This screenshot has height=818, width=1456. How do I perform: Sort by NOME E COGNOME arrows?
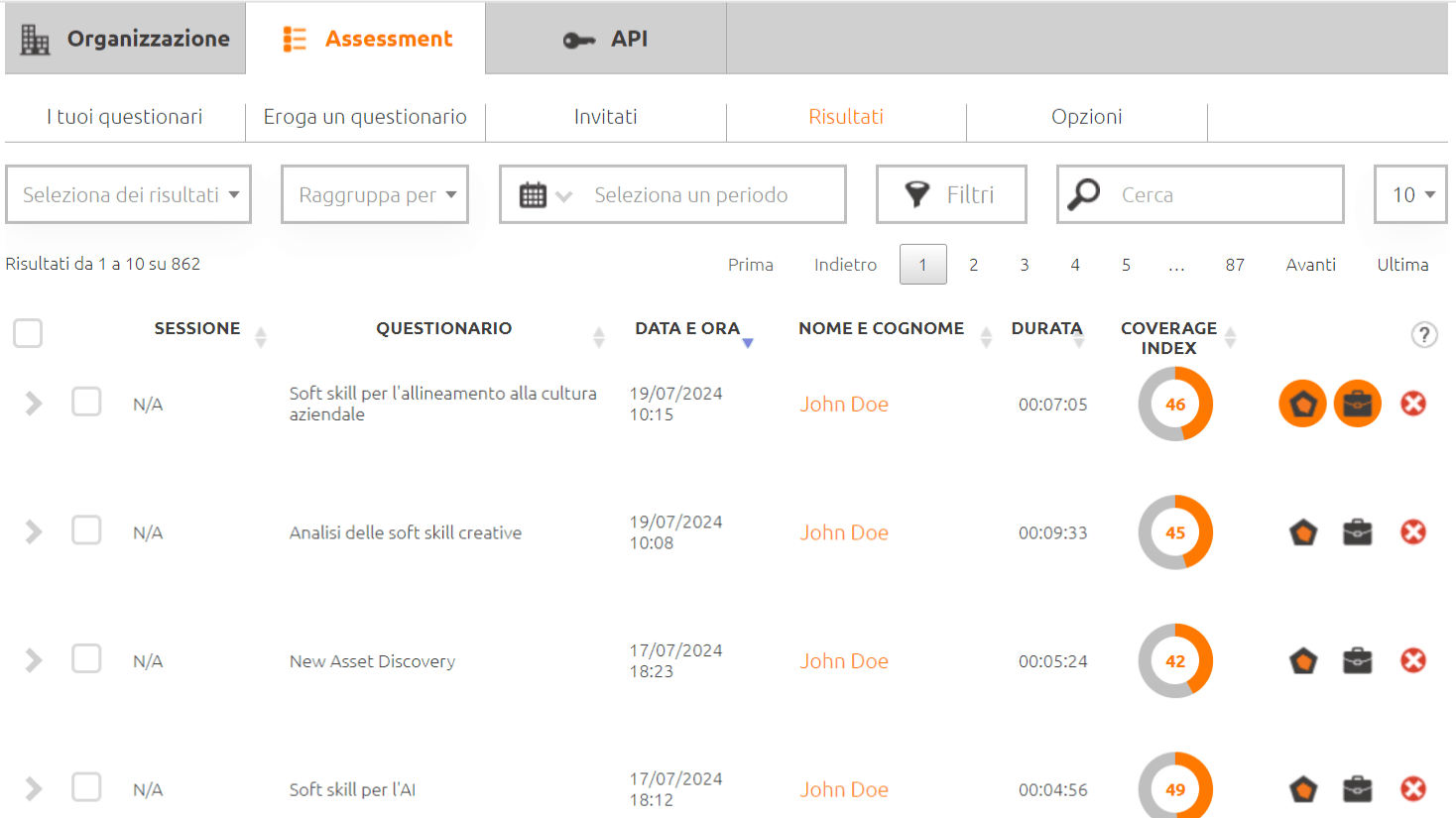[x=986, y=337]
